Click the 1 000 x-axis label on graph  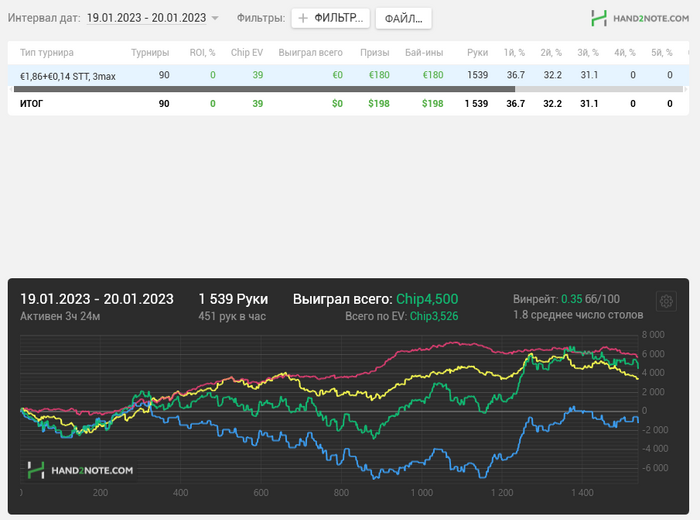tap(421, 493)
